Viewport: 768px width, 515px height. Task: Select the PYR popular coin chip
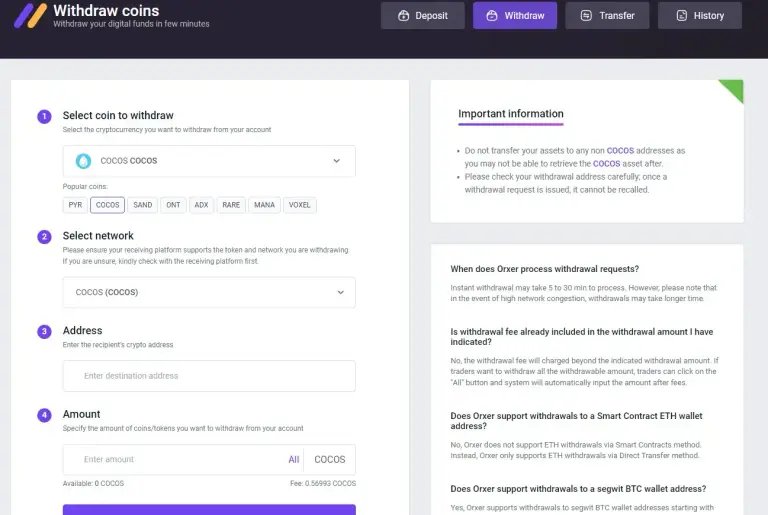click(x=75, y=205)
